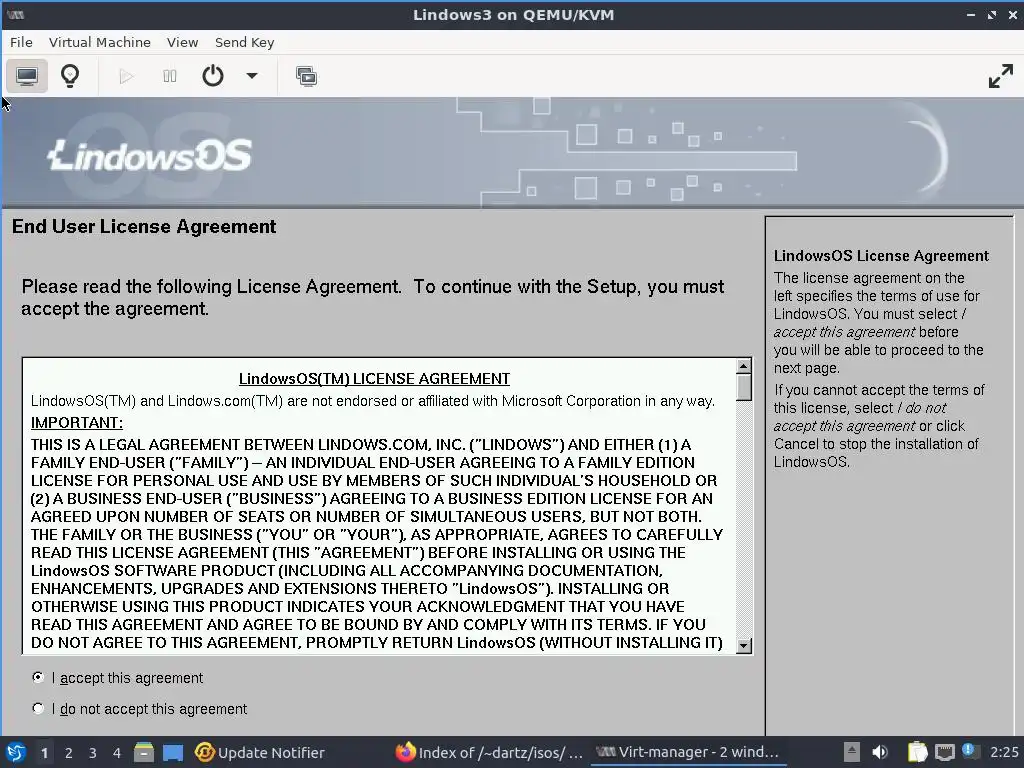Open the Virtual Machine menu
Image resolution: width=1024 pixels, height=768 pixels.
pyautogui.click(x=99, y=42)
